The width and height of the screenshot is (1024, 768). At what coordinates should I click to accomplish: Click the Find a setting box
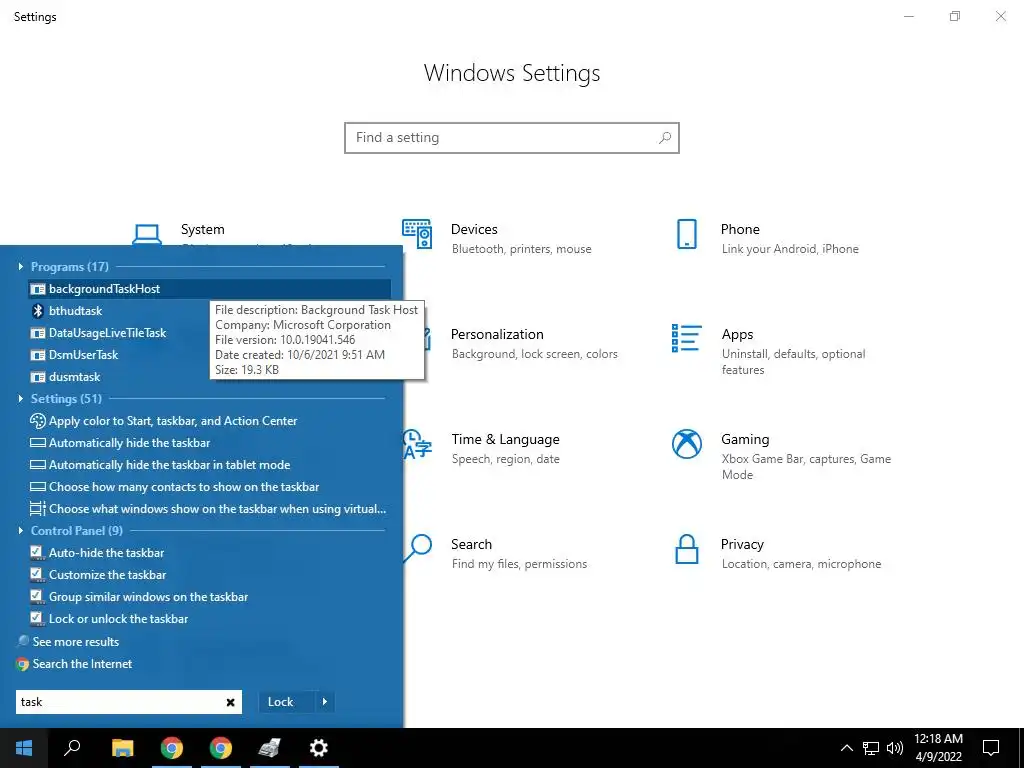[512, 138]
